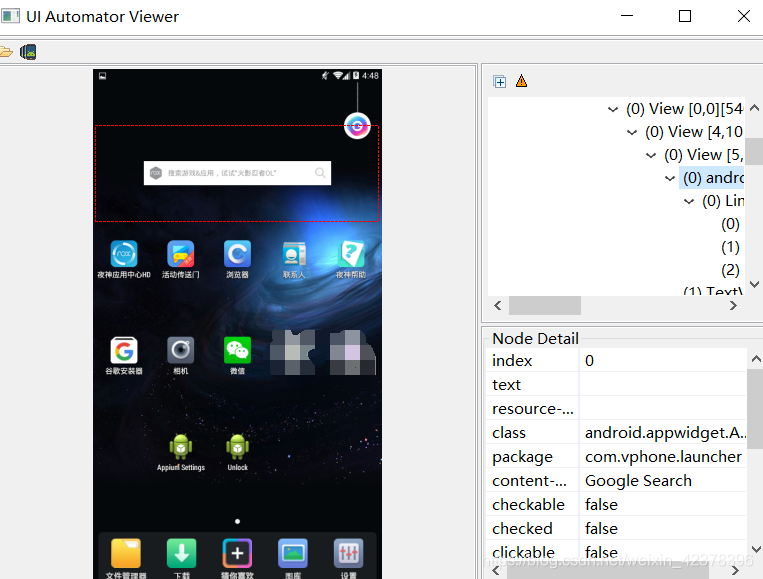This screenshot has width=763, height=579.
Task: Tap the round colorful floating assistant icon
Action: (357, 126)
